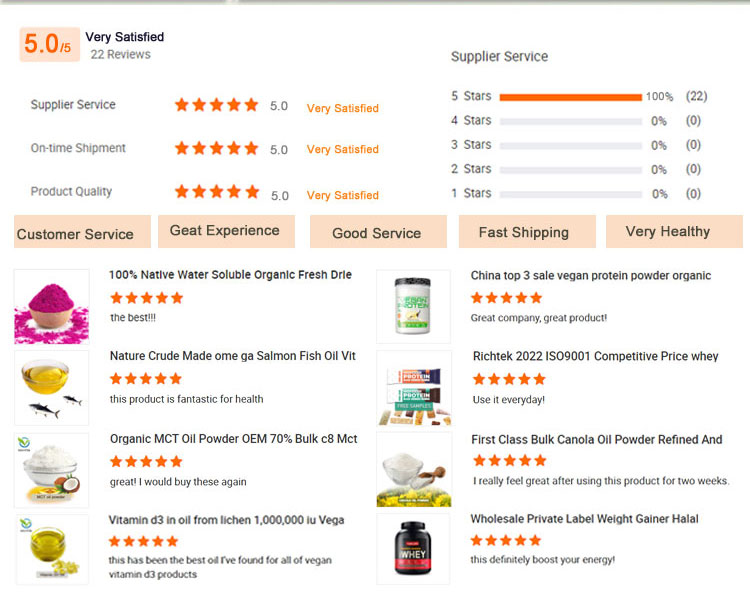The image size is (750, 601).
Task: Open the Whey weight gainer thumbnail
Action: pos(413,548)
